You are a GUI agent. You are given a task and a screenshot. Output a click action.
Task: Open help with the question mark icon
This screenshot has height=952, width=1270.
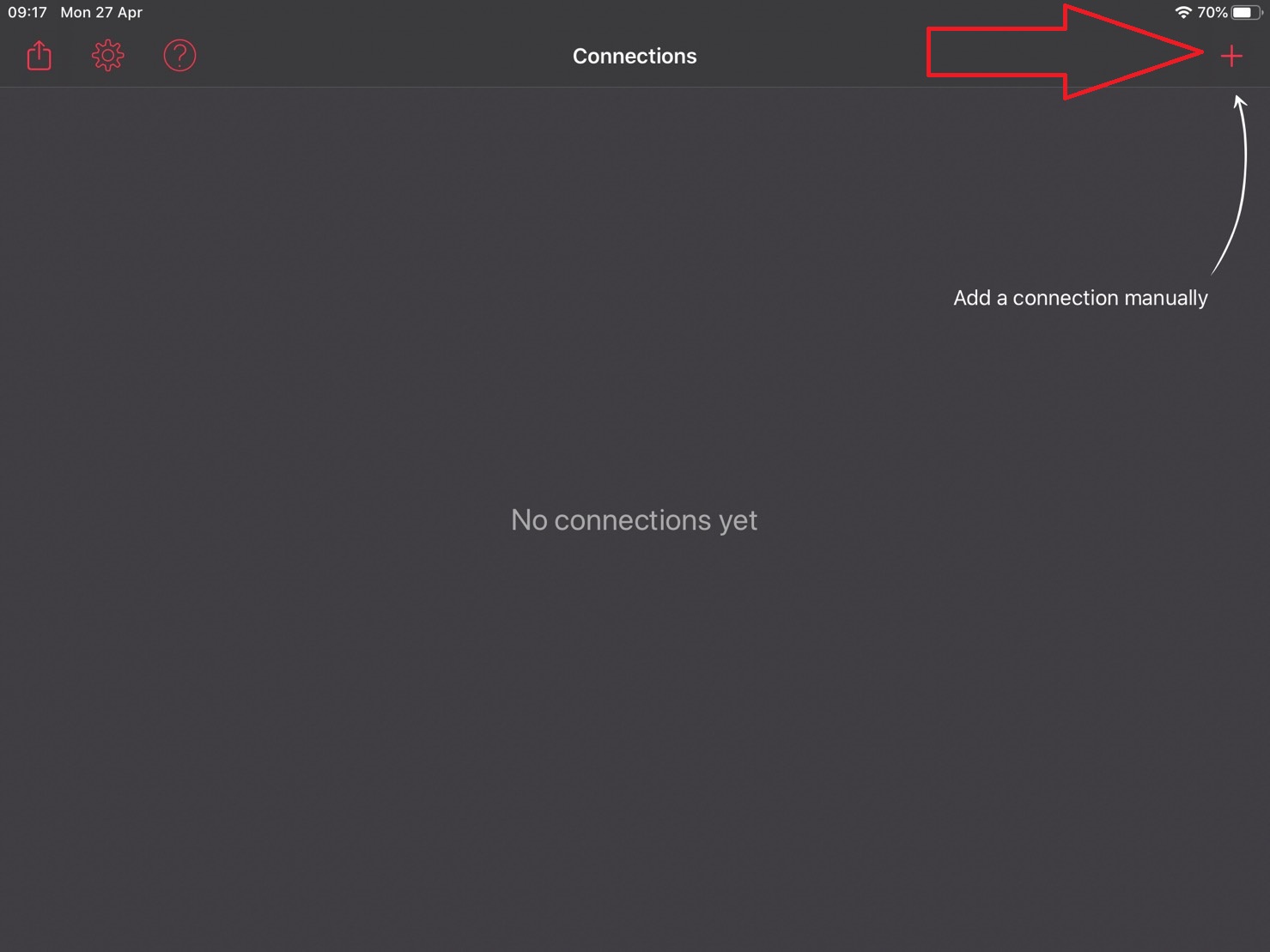click(x=179, y=56)
